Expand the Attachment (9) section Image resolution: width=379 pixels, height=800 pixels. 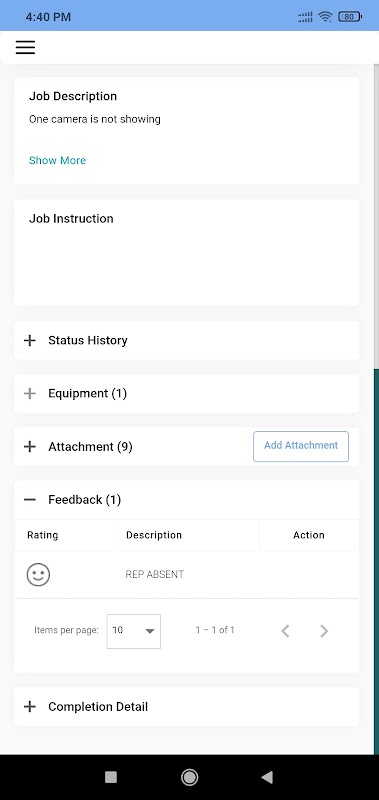coord(134,446)
